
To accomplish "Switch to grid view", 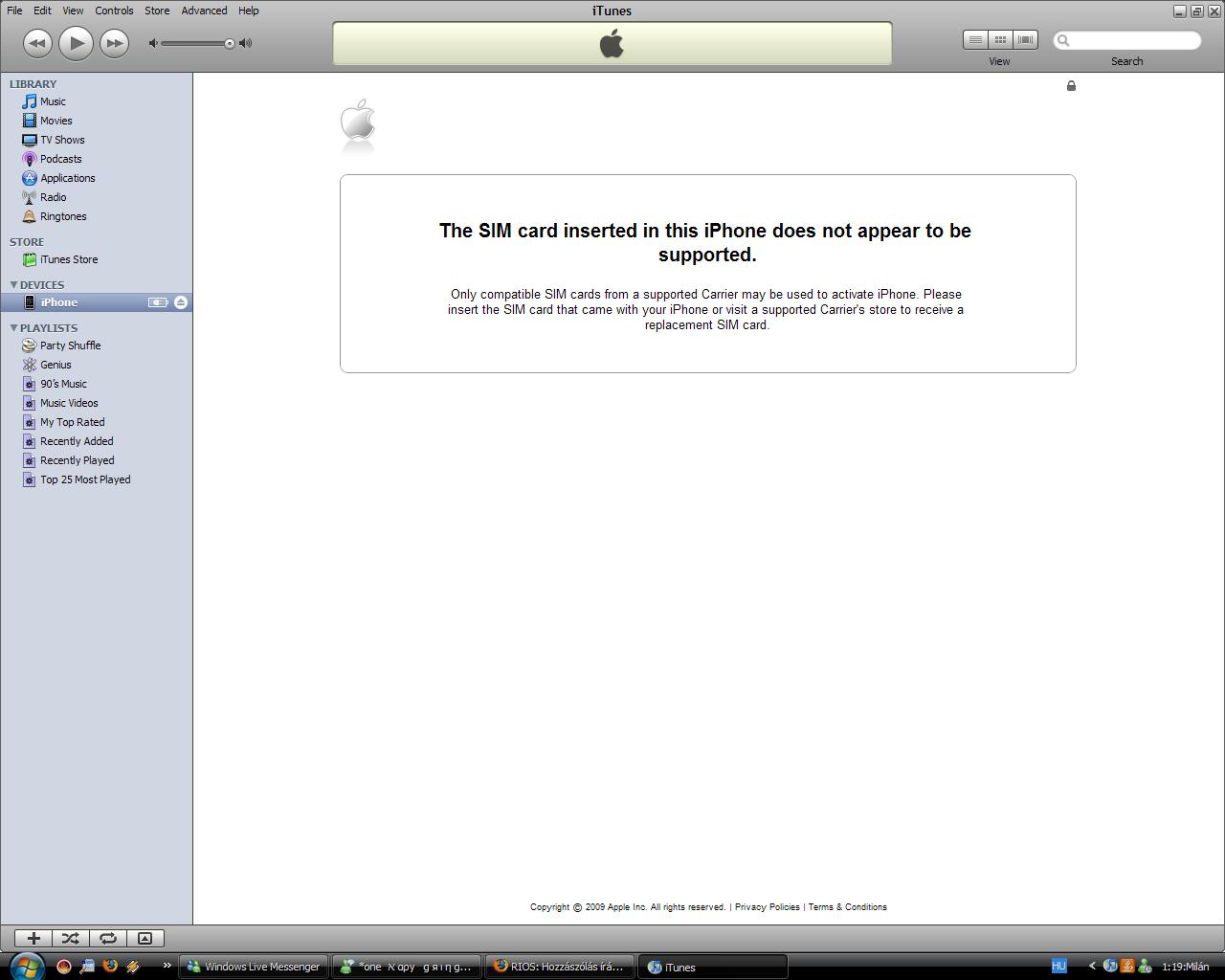I will pos(1000,40).
